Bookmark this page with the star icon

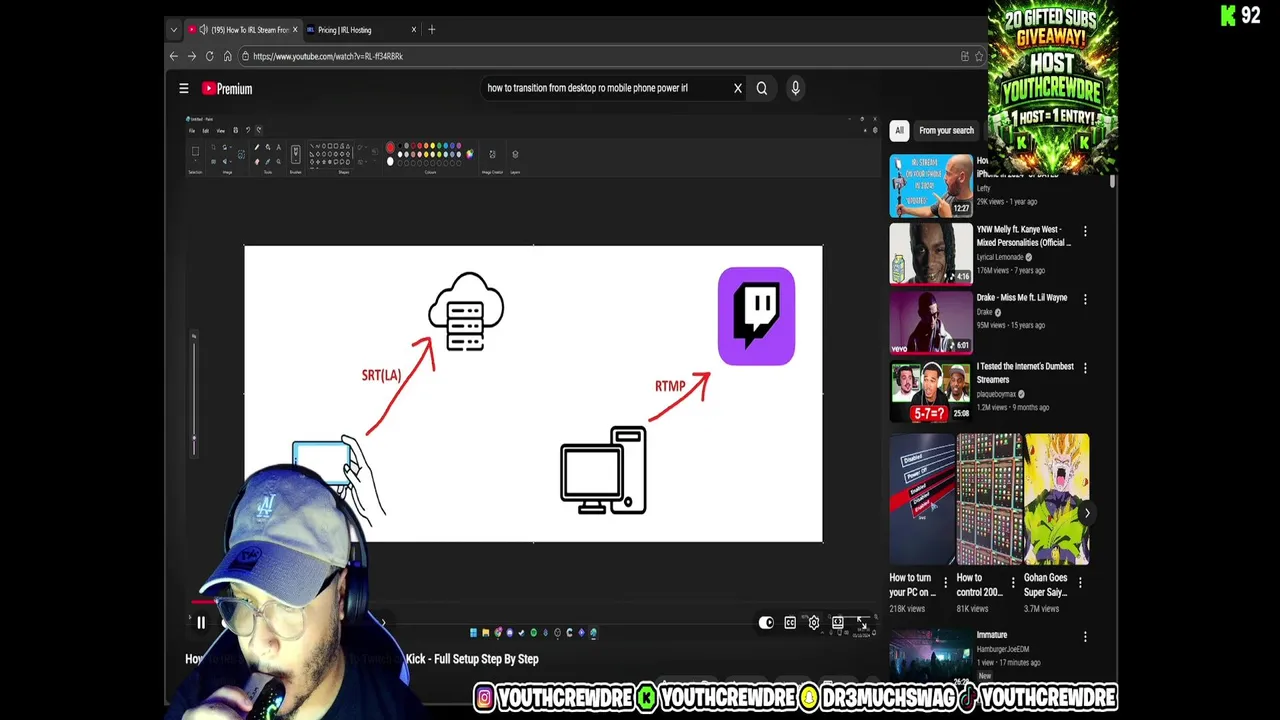click(x=979, y=56)
